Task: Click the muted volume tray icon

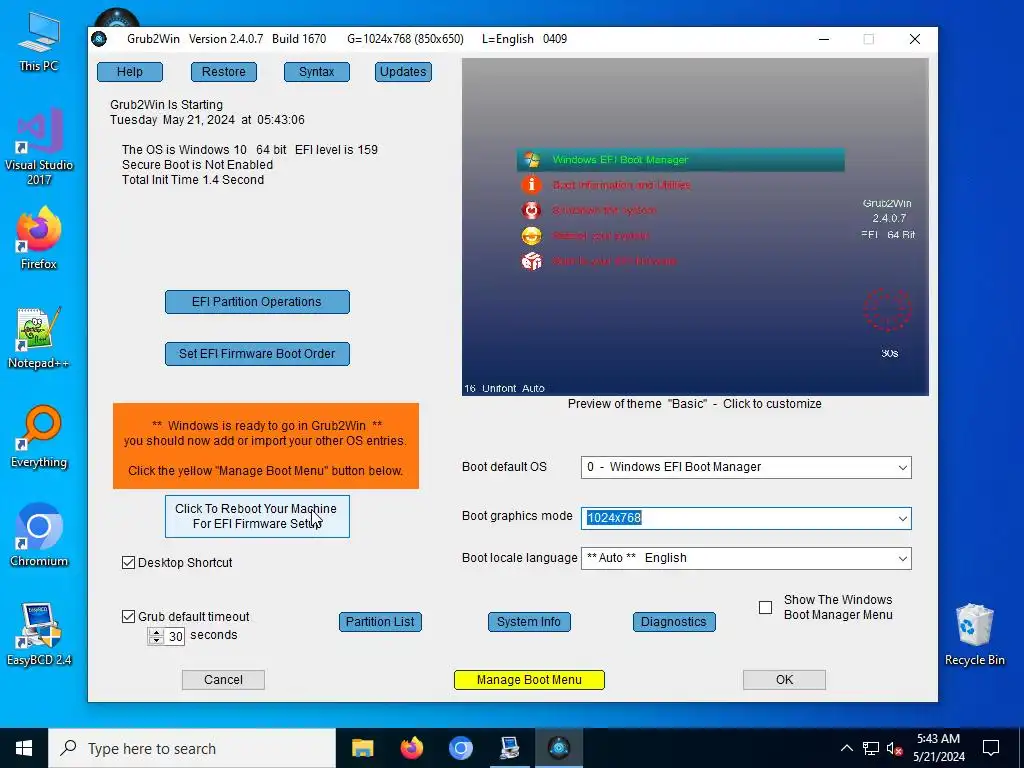Action: (x=895, y=748)
